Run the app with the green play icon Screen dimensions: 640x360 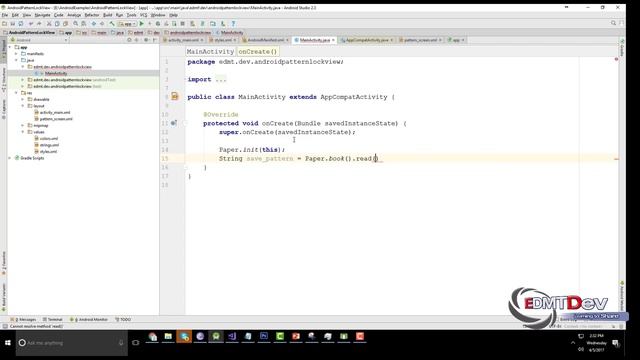tap(142, 24)
